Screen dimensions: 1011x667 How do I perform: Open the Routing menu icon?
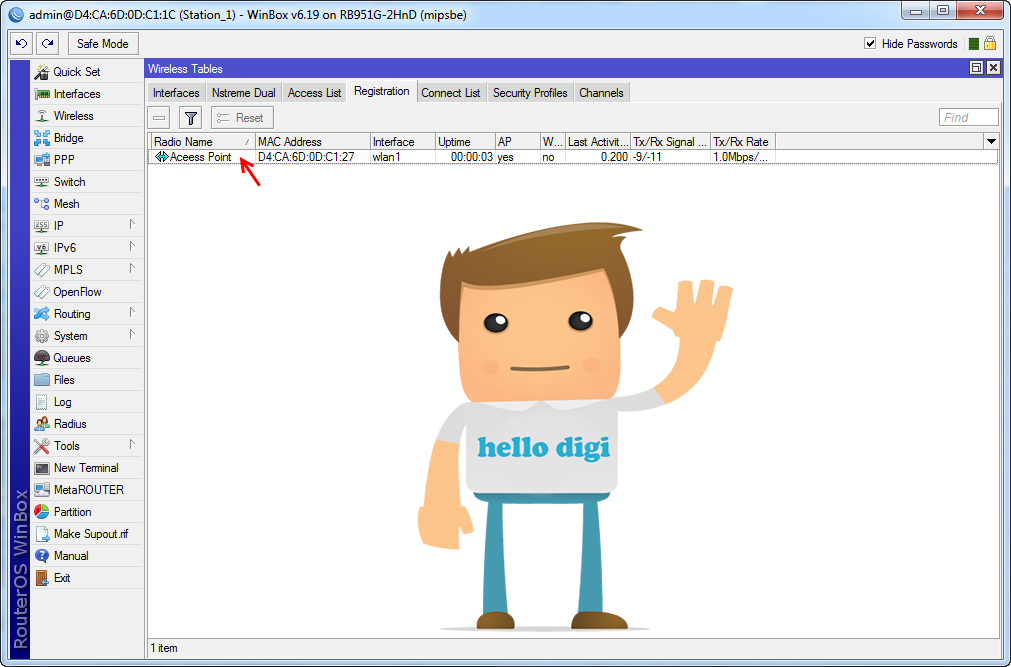(42, 314)
